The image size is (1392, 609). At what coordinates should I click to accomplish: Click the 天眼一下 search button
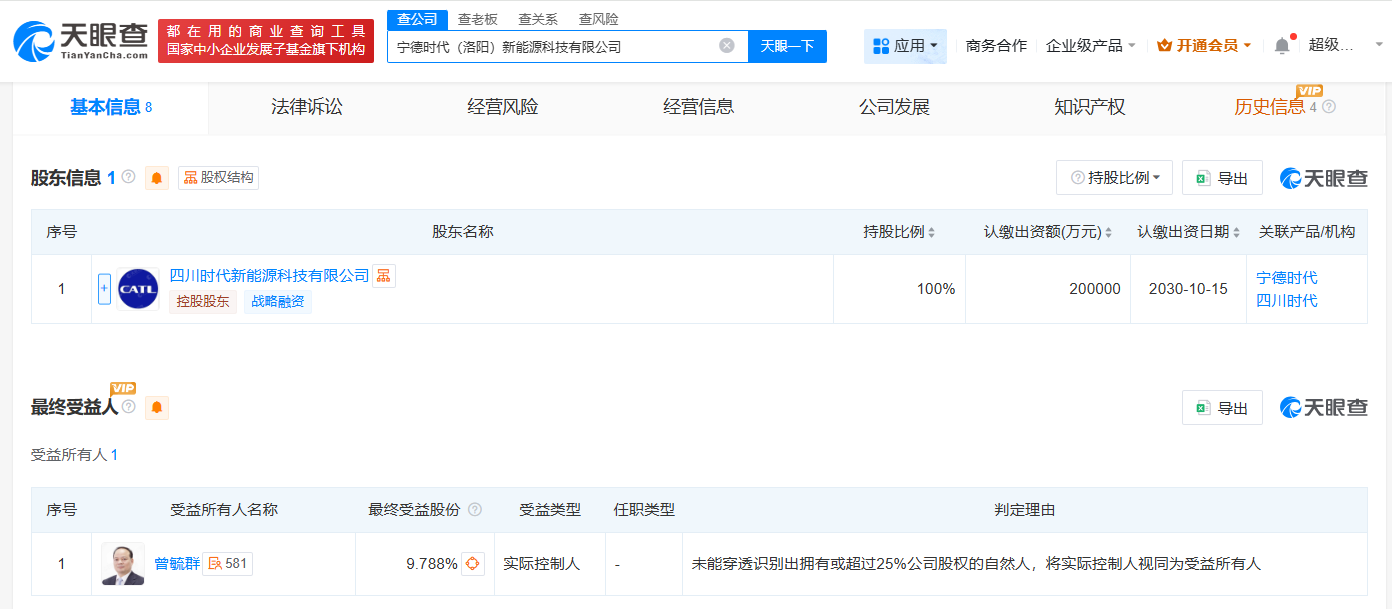click(787, 46)
